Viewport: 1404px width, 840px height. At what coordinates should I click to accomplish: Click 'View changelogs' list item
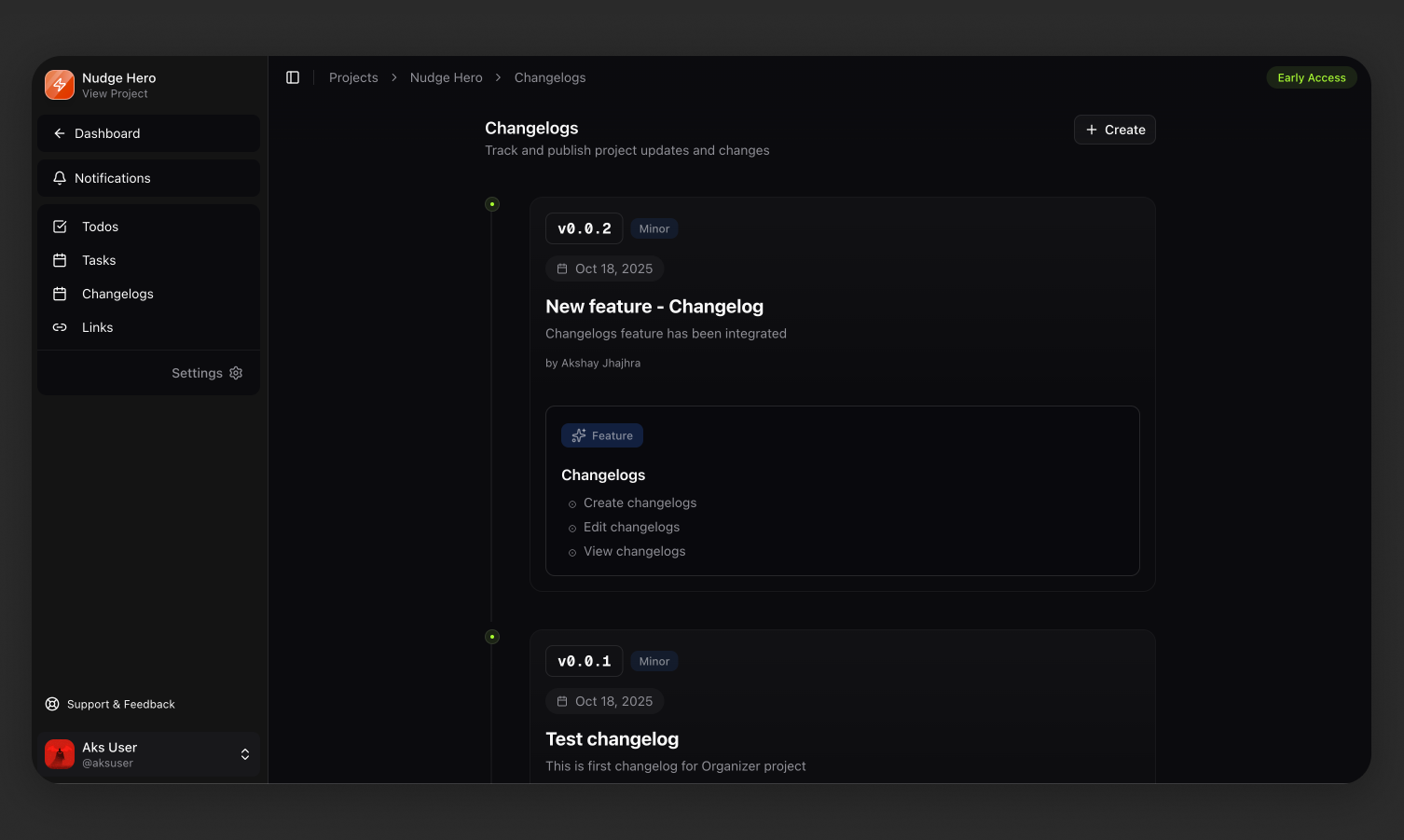[x=634, y=551]
